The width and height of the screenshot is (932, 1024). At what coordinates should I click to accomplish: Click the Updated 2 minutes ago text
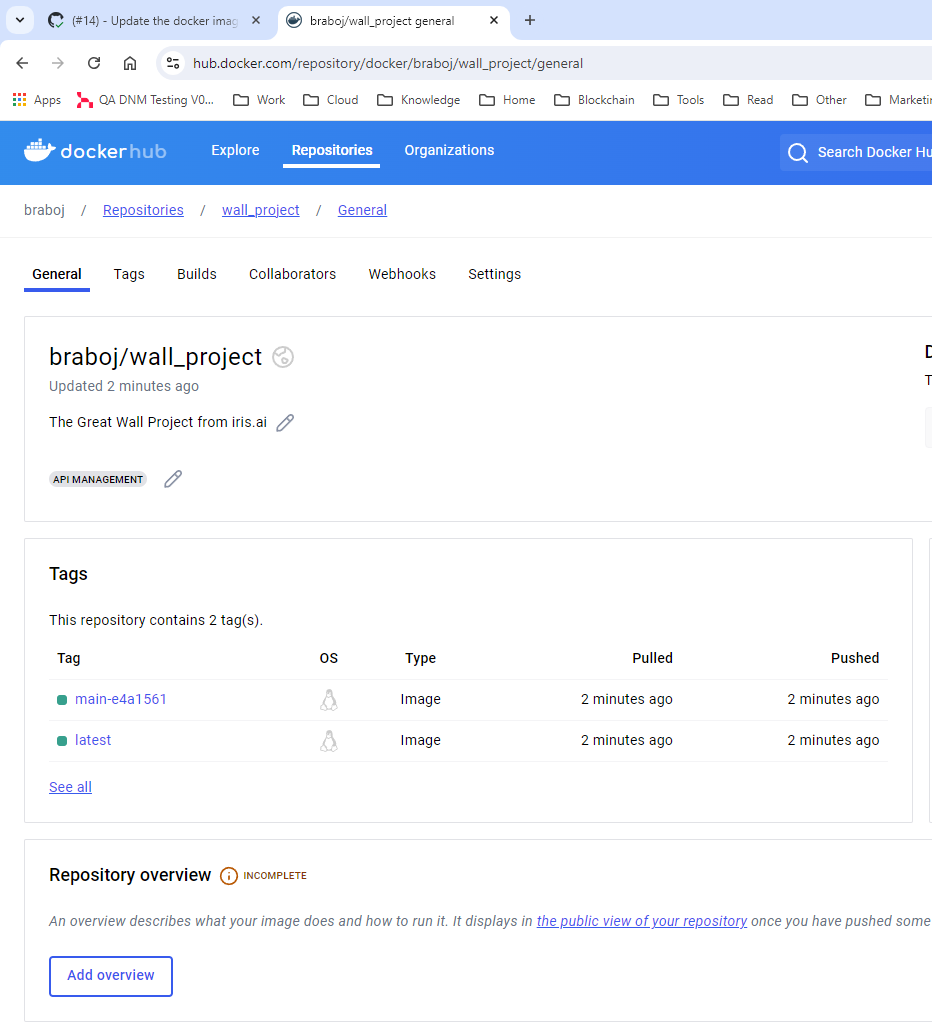[x=124, y=387]
